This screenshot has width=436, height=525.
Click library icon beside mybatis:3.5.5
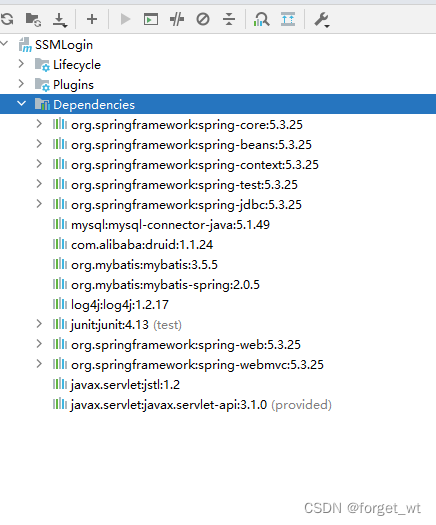60,264
